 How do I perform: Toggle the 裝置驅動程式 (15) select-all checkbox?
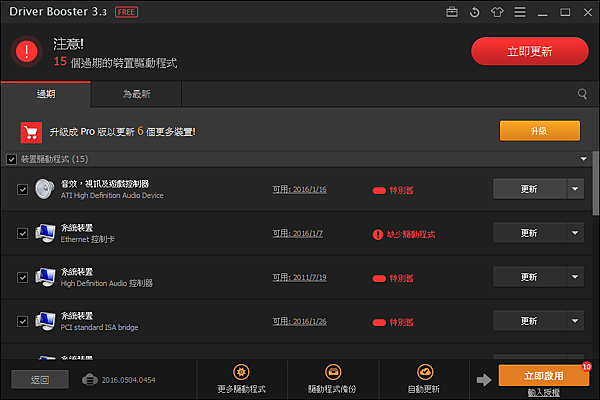(11, 159)
